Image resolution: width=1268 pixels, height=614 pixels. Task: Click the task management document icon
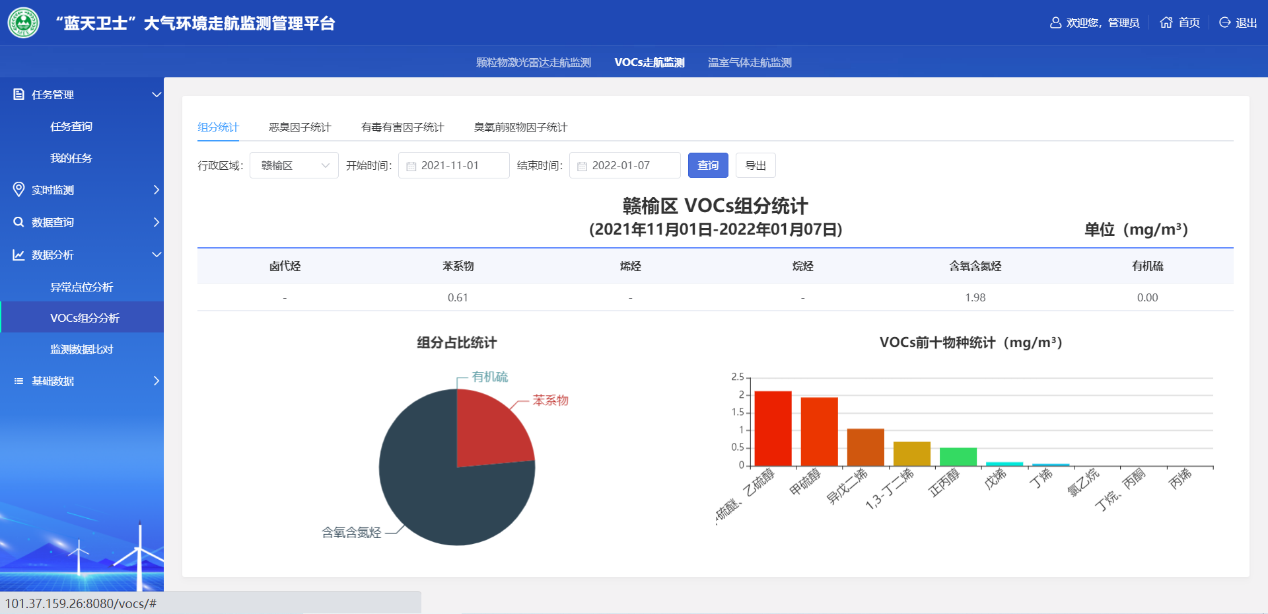tap(18, 95)
